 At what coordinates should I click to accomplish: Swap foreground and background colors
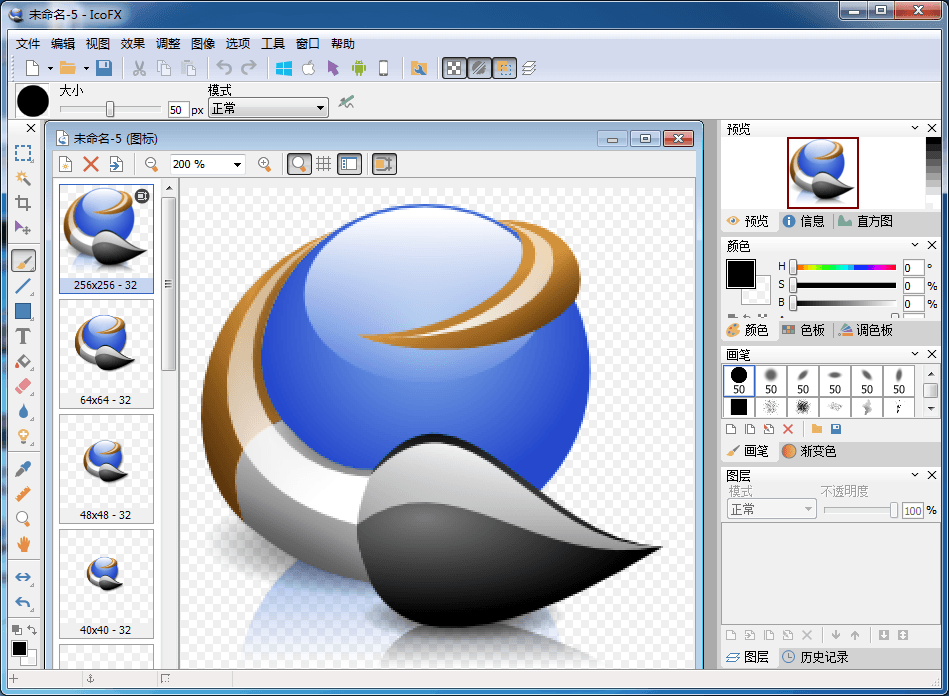pos(32,629)
